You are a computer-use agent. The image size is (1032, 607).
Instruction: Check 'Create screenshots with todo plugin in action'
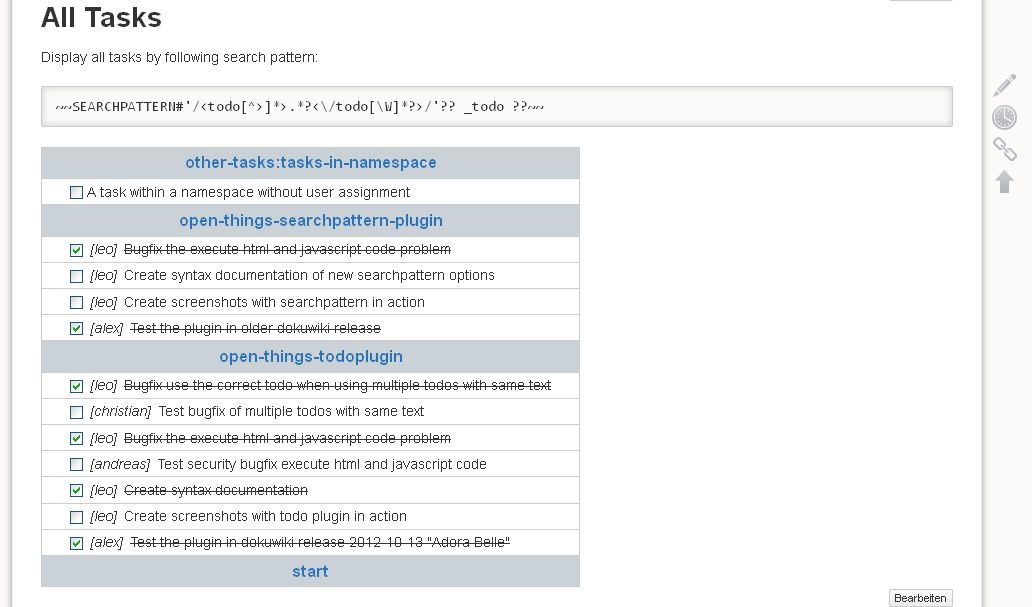coord(77,518)
